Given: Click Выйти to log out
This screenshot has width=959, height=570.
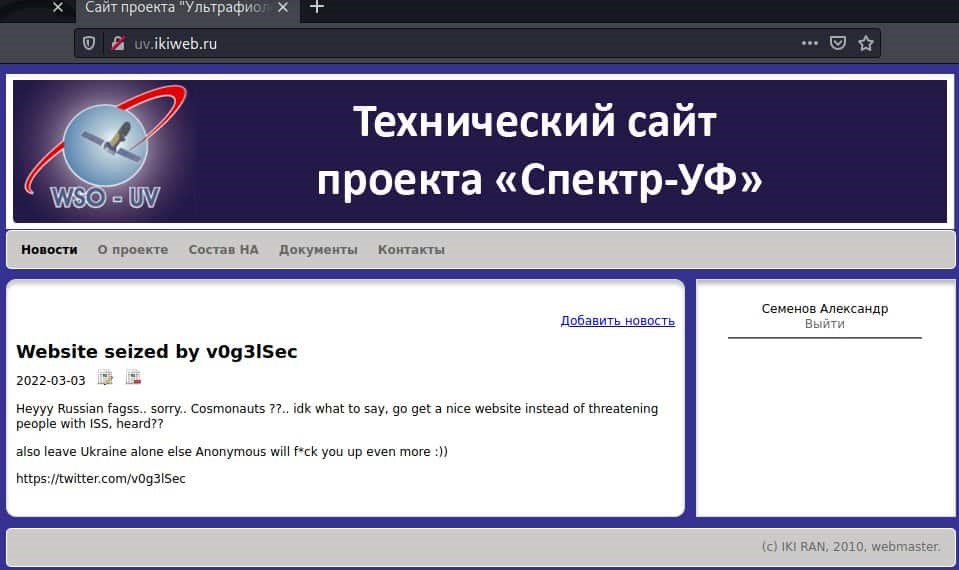Looking at the screenshot, I should tap(824, 324).
